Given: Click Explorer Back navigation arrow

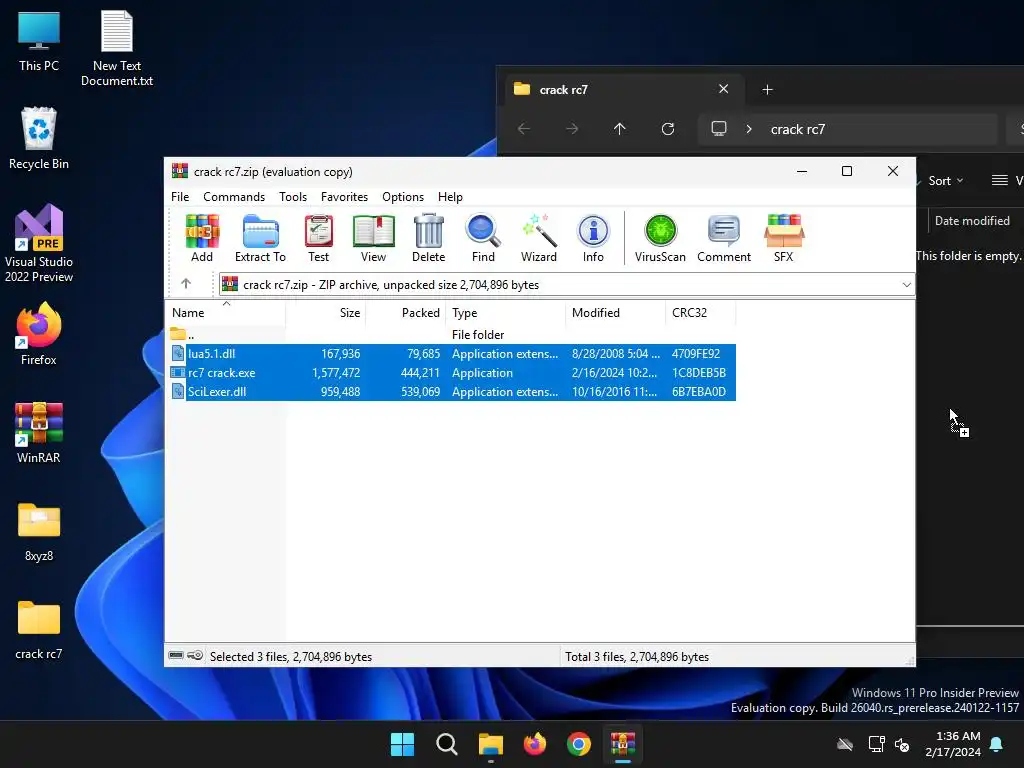Looking at the screenshot, I should [x=524, y=129].
